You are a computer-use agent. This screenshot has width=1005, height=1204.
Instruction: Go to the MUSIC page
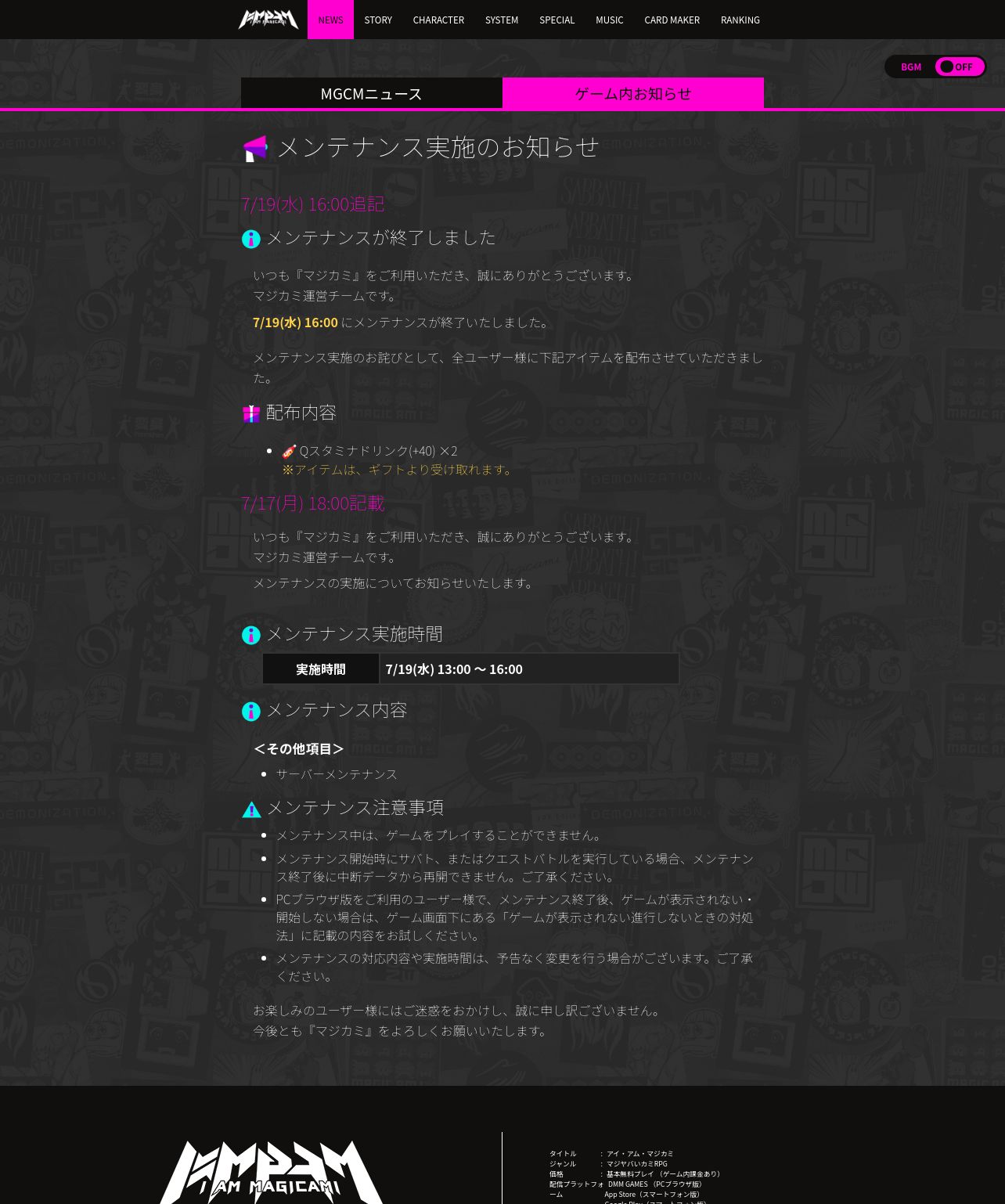tap(610, 20)
